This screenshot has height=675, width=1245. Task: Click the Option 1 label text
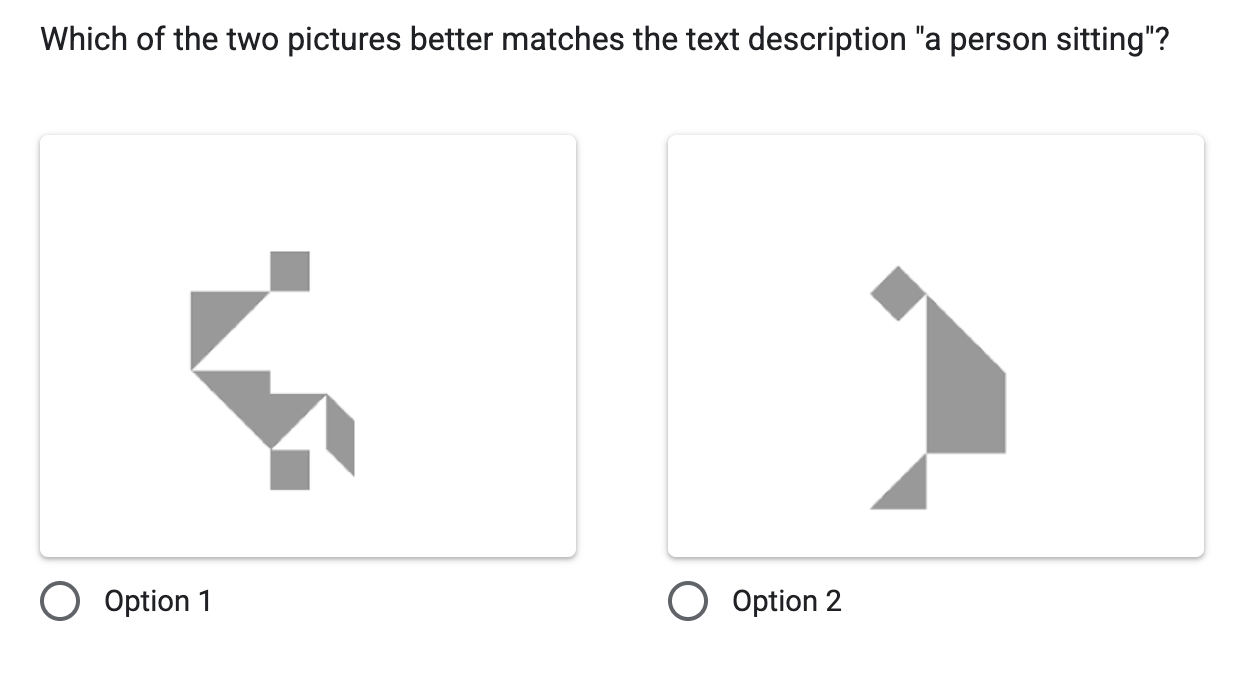(157, 601)
